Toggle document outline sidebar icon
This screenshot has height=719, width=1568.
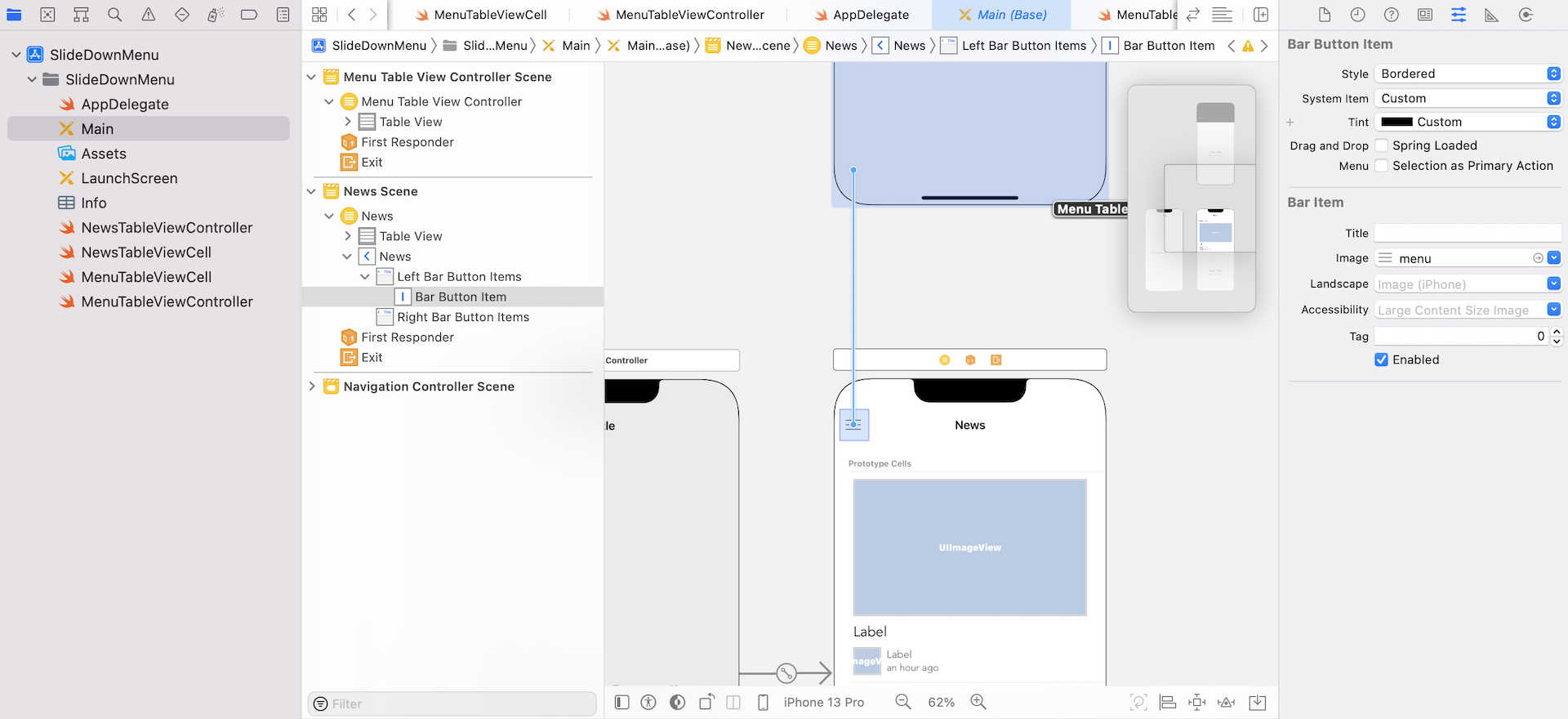click(621, 702)
